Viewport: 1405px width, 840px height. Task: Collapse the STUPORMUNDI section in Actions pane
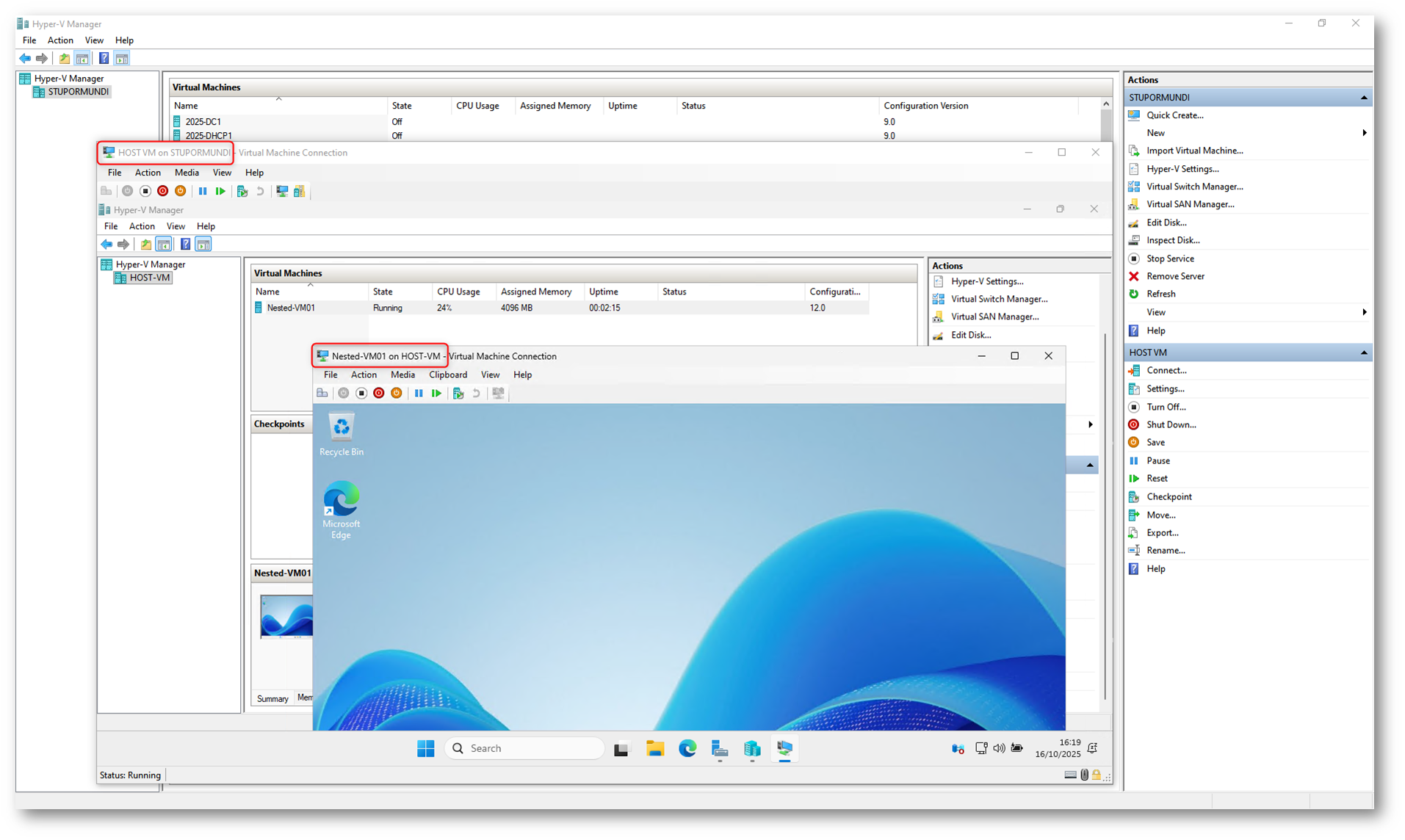(1363, 98)
